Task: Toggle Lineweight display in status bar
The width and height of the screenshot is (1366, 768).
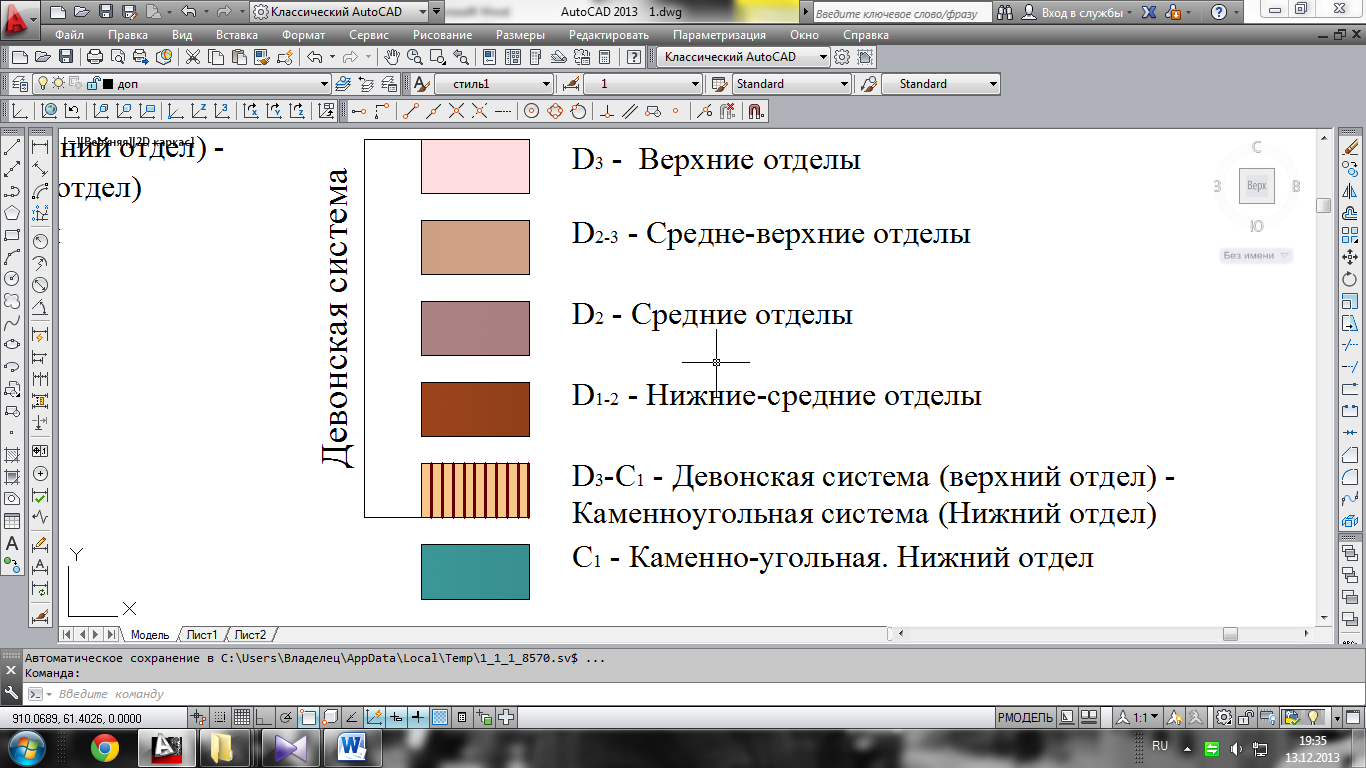Action: 418,717
